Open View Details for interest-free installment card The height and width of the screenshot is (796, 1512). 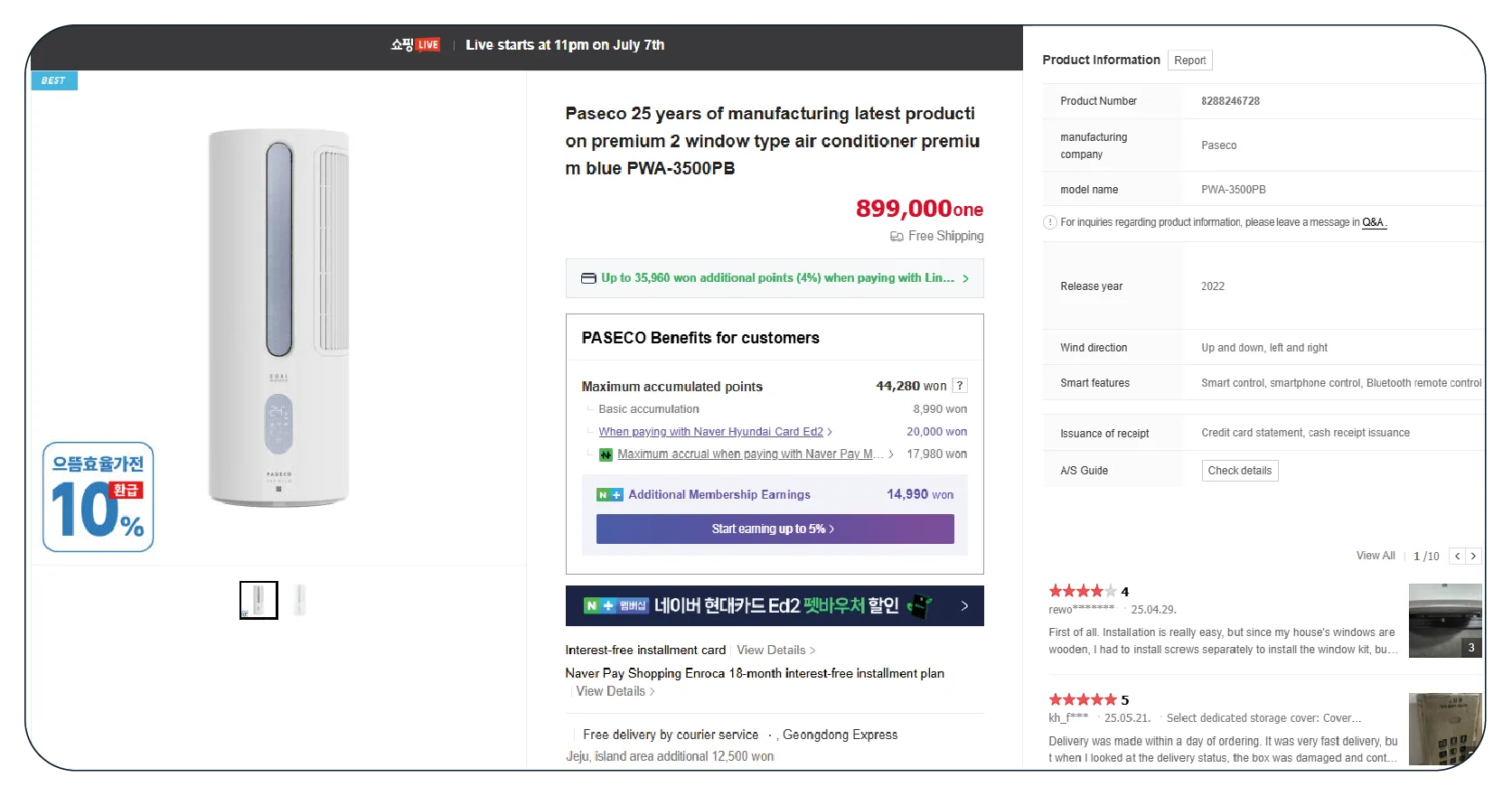tap(775, 651)
